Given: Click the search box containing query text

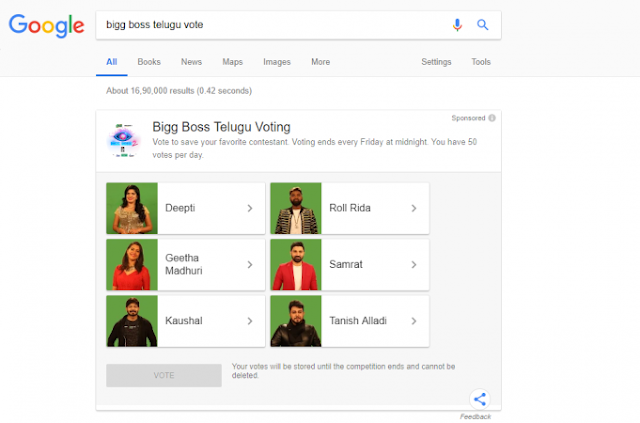Looking at the screenshot, I should pyautogui.click(x=273, y=25).
